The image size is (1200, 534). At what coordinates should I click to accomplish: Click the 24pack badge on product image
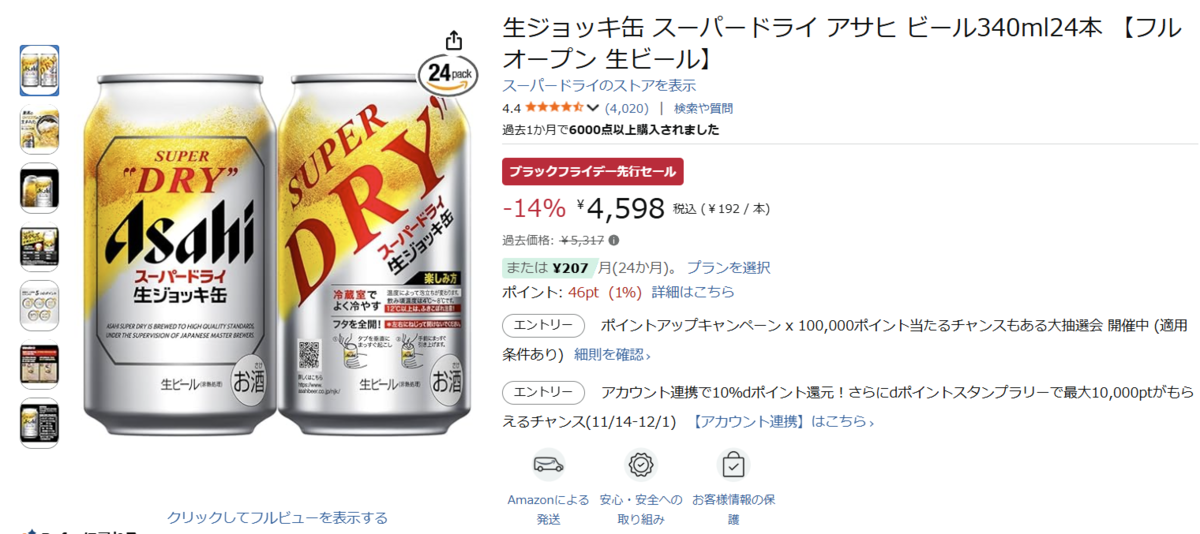click(x=447, y=75)
